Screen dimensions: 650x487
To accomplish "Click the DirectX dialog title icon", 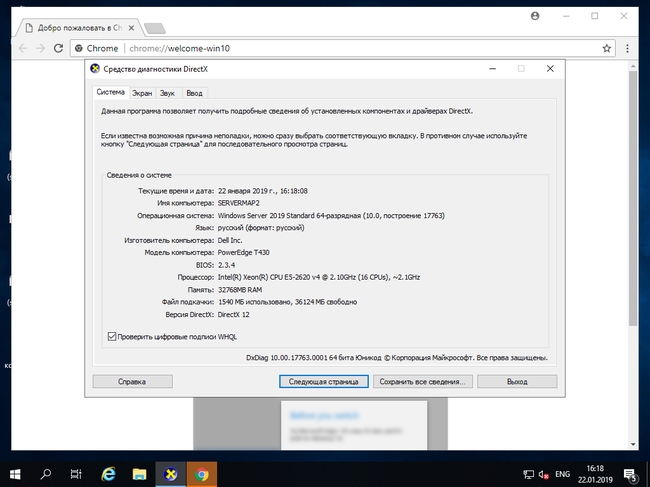I will (95, 69).
